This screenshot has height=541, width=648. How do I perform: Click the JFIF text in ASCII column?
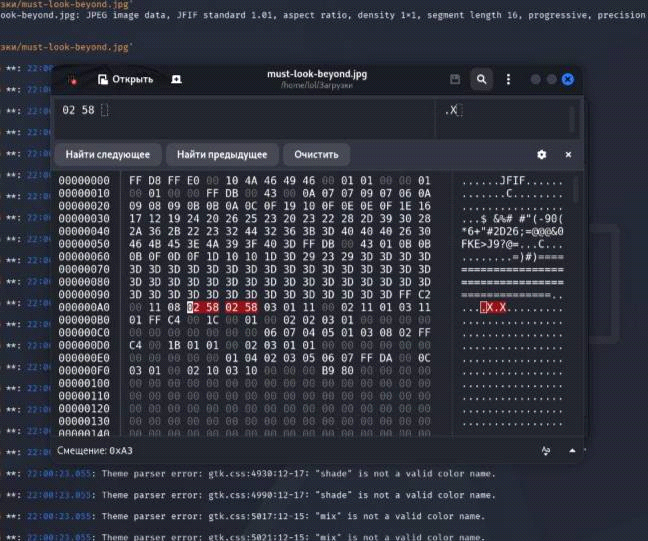coord(512,181)
